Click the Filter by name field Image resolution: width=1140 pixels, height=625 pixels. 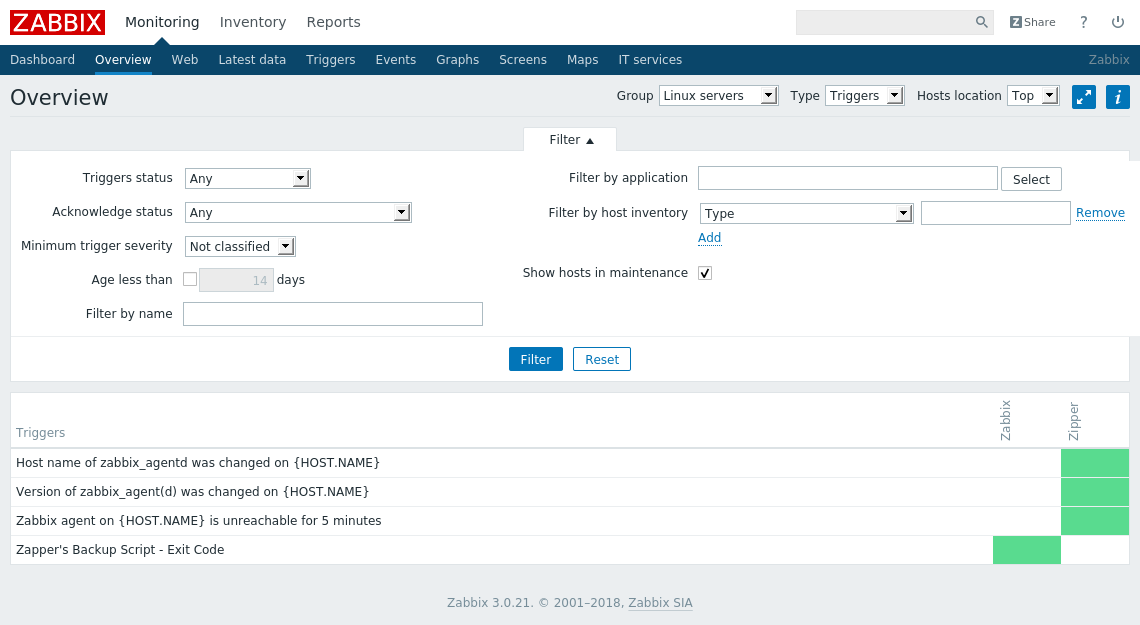333,314
